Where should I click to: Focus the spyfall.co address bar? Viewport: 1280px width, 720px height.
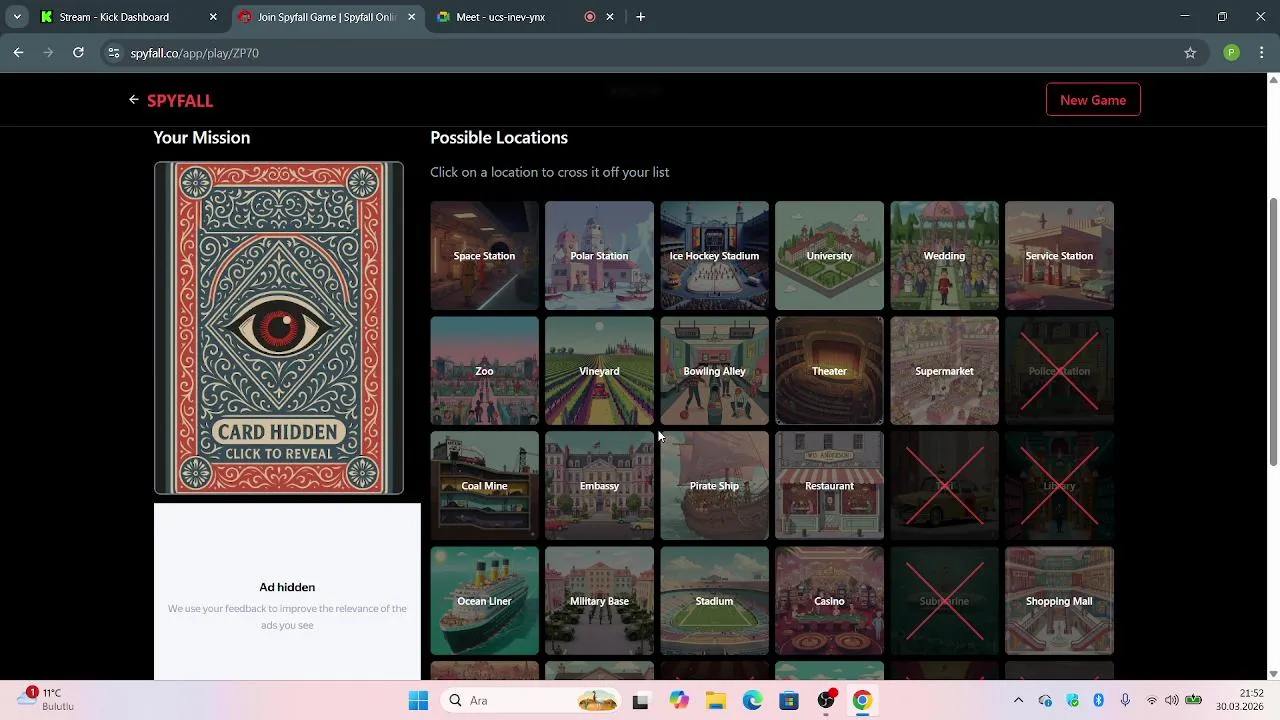tap(655, 53)
